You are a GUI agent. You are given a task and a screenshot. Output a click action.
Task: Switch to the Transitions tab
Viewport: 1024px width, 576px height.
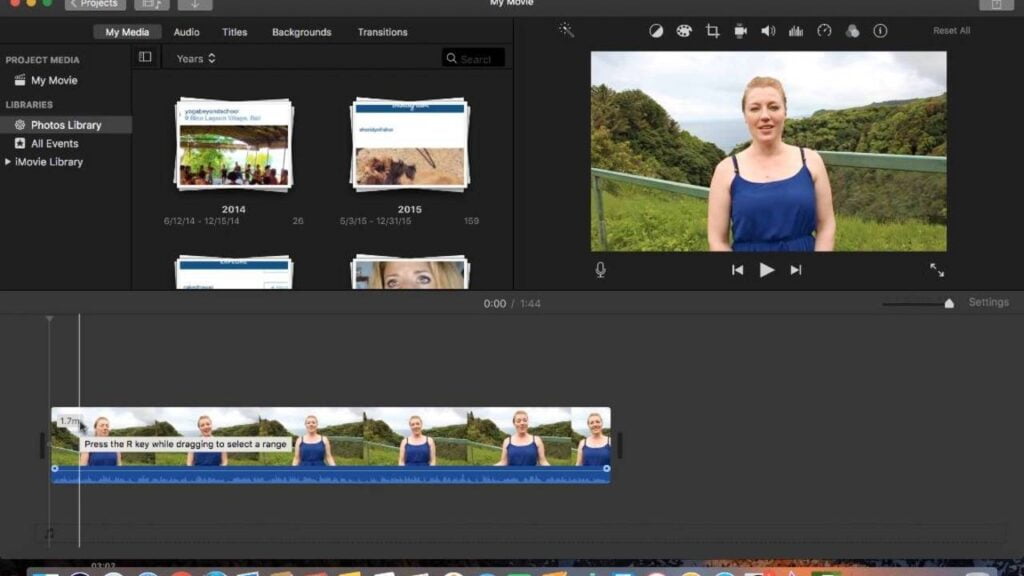pyautogui.click(x=382, y=32)
